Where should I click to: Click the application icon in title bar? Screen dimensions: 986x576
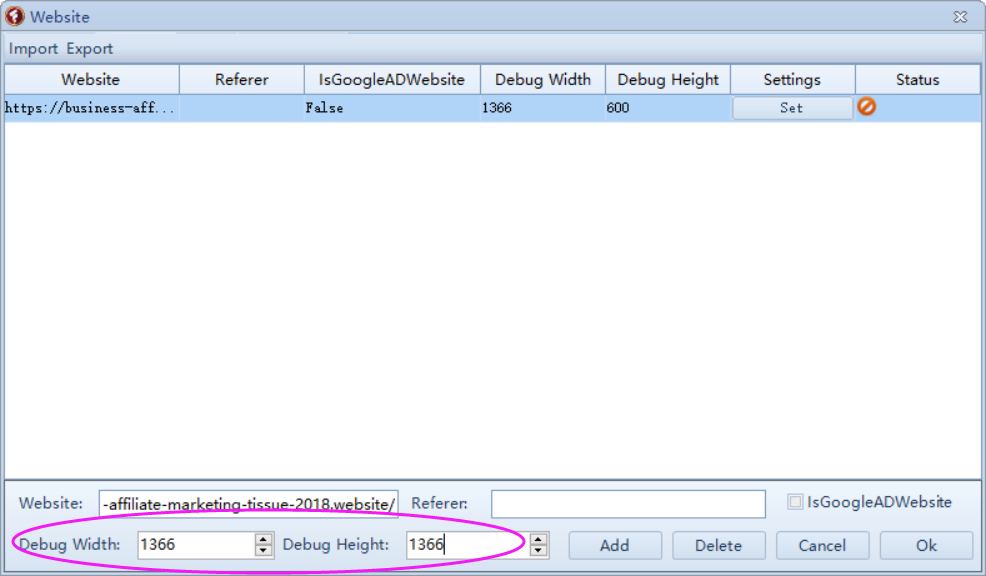[x=15, y=16]
